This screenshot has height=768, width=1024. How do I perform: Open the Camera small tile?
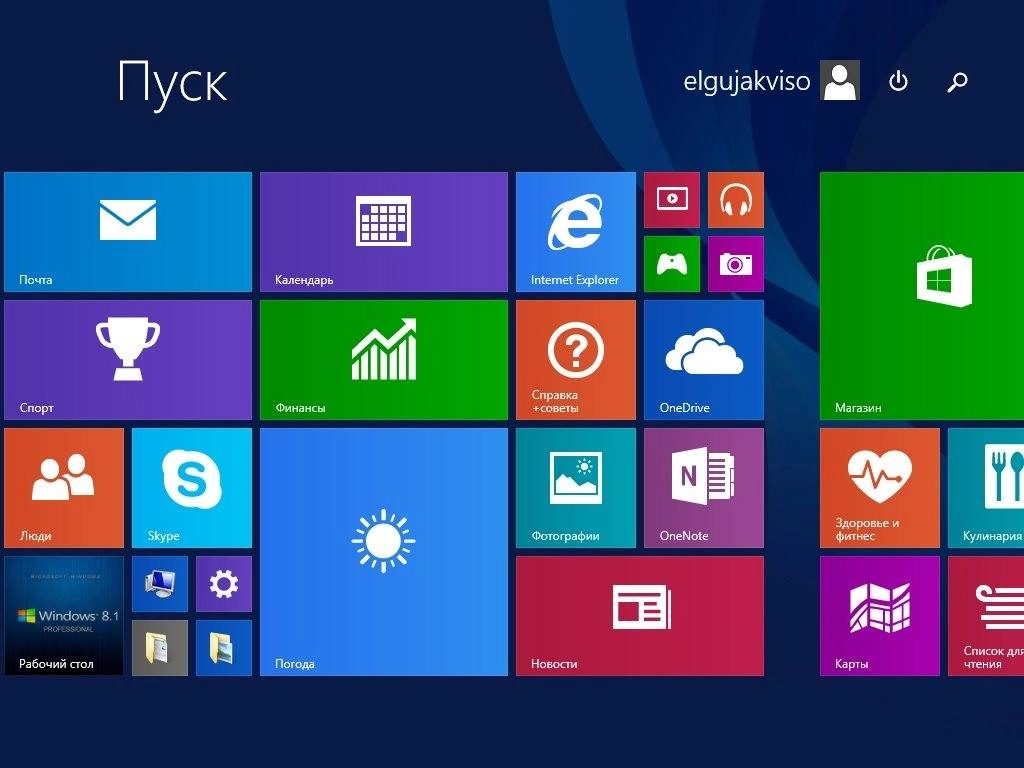point(736,264)
